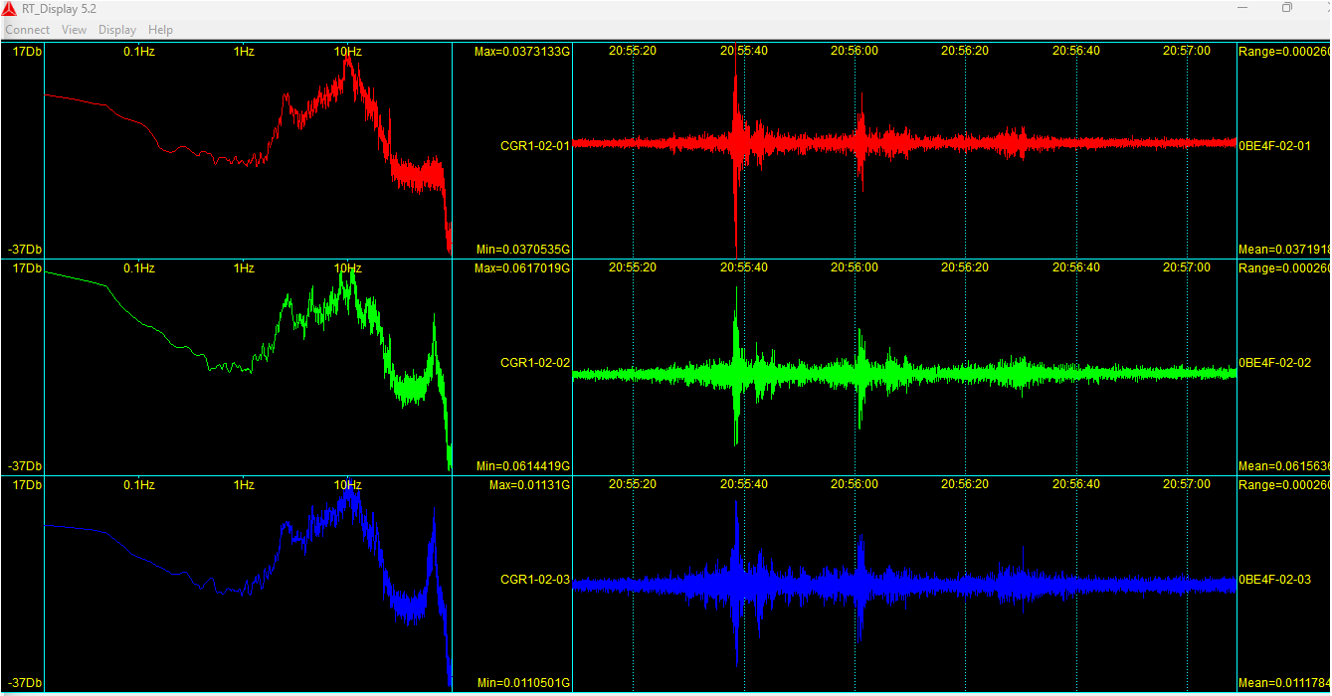Image resolution: width=1332 pixels, height=696 pixels.
Task: Open the Display menu
Action: coord(117,30)
